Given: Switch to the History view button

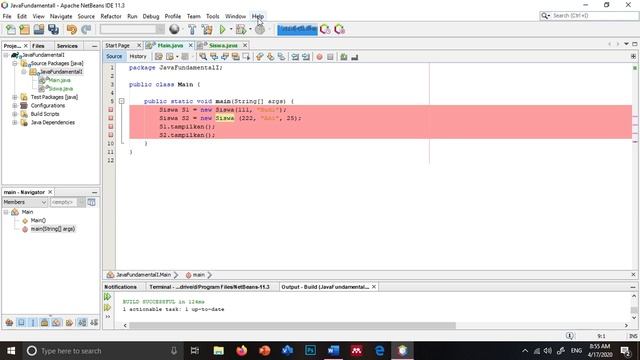Looking at the screenshot, I should [x=138, y=56].
